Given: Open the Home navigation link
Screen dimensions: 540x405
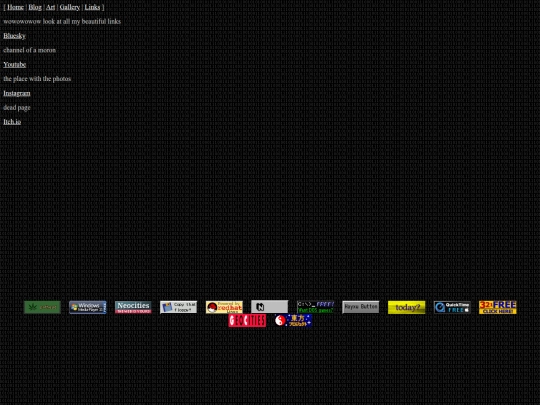Looking at the screenshot, I should coord(15,7).
